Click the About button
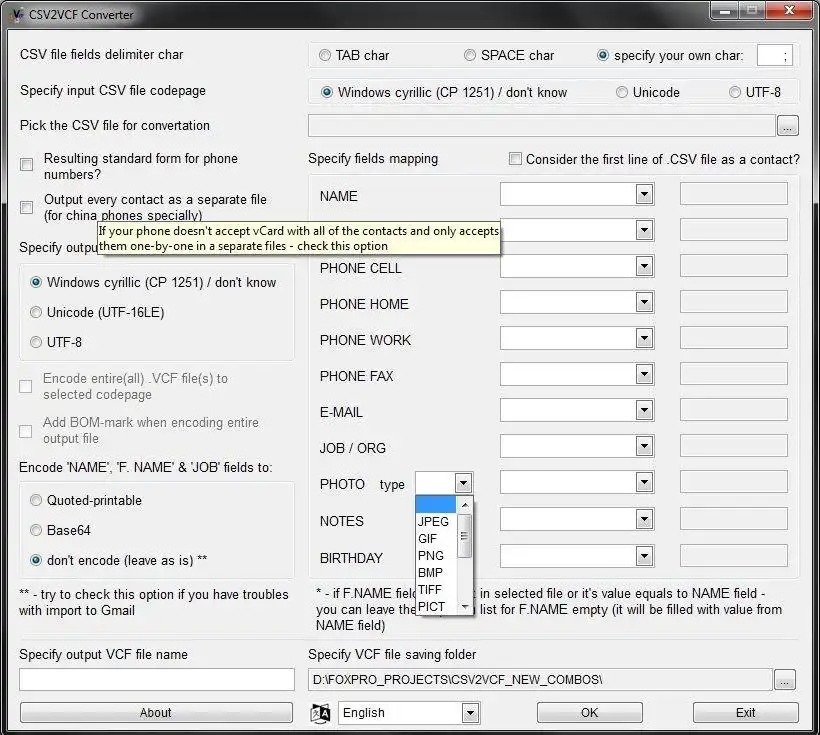Viewport: 820px width, 735px height. pos(156,713)
